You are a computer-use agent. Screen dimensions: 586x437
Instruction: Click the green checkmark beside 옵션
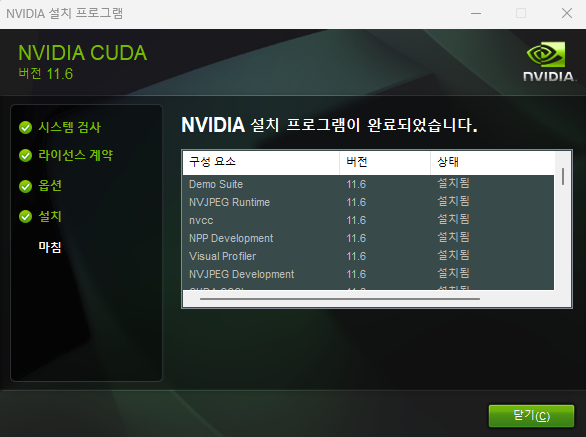[25, 186]
